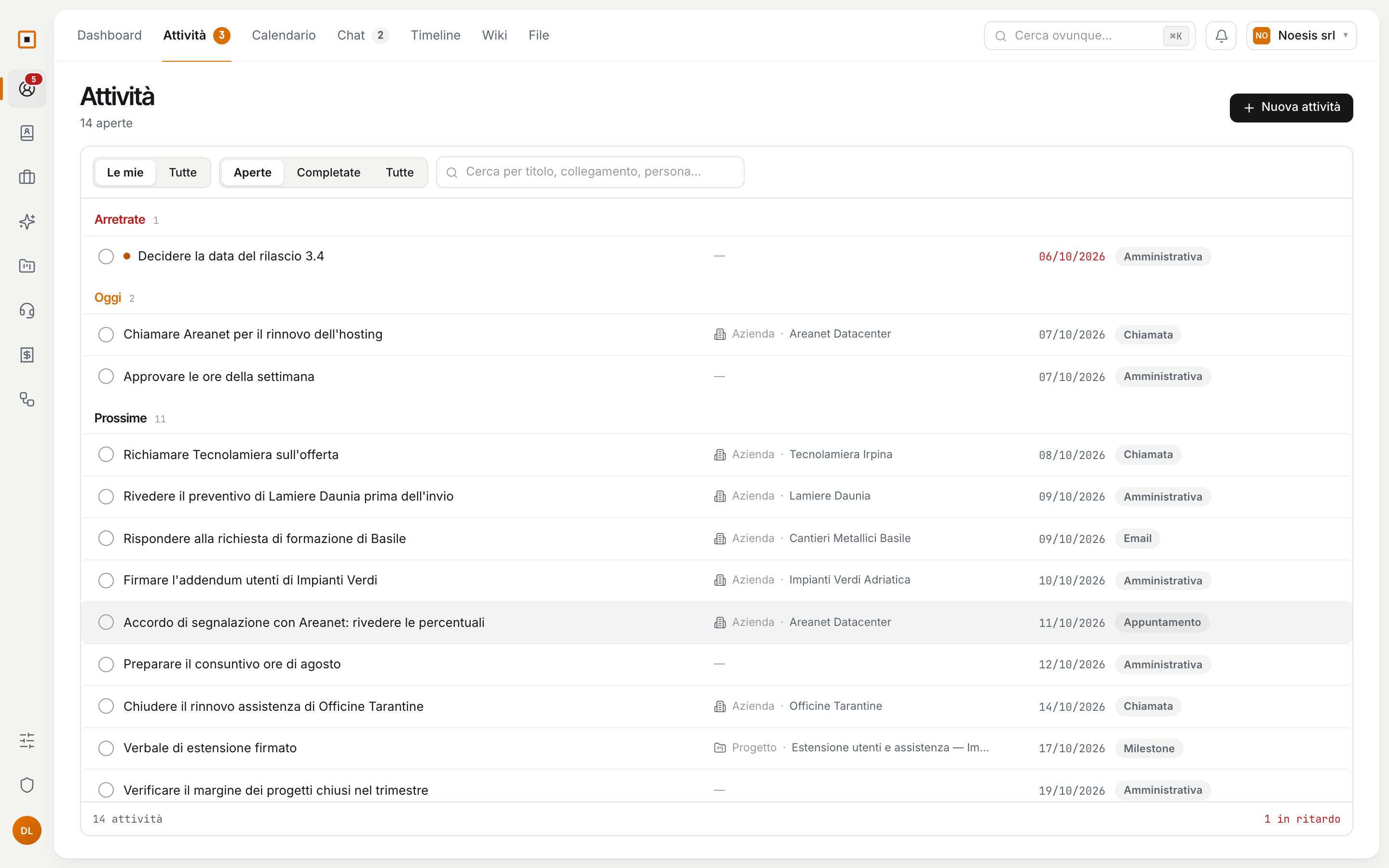Select 'Le mie' owner filter
Image resolution: width=1389 pixels, height=868 pixels.
tap(125, 172)
